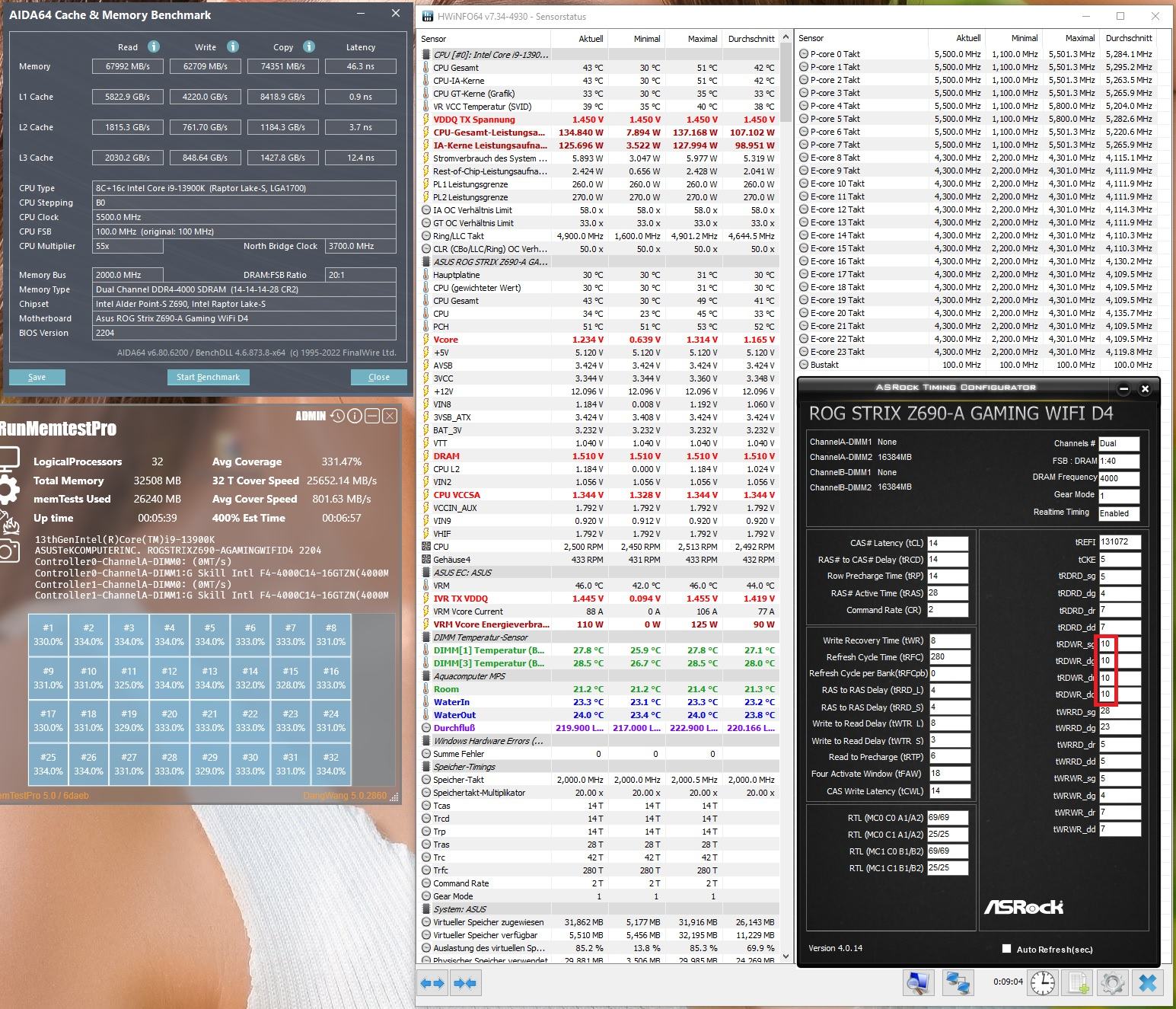Click Maximal column header in left HWiNFO panel

(x=693, y=39)
